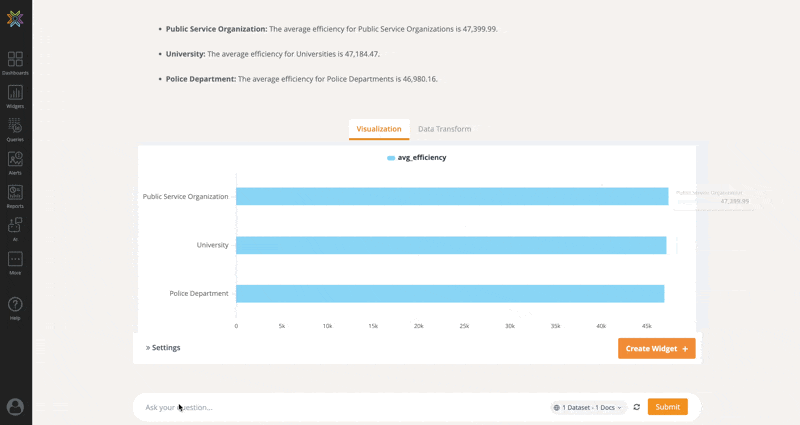Click the Ask your question input field

[340, 407]
